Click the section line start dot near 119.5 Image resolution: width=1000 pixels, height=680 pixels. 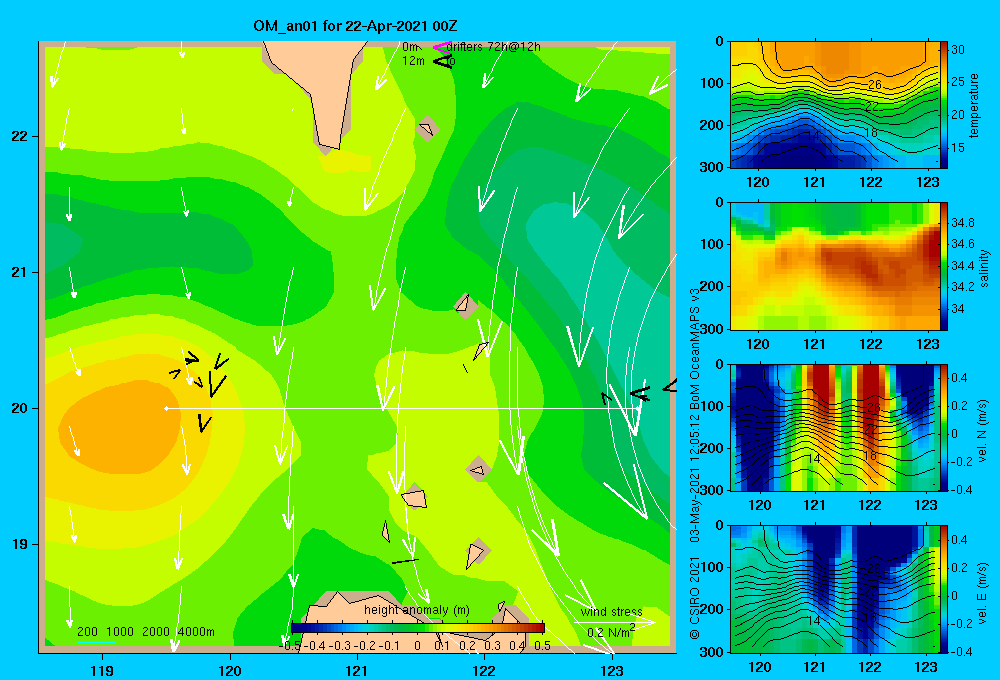pyautogui.click(x=166, y=408)
